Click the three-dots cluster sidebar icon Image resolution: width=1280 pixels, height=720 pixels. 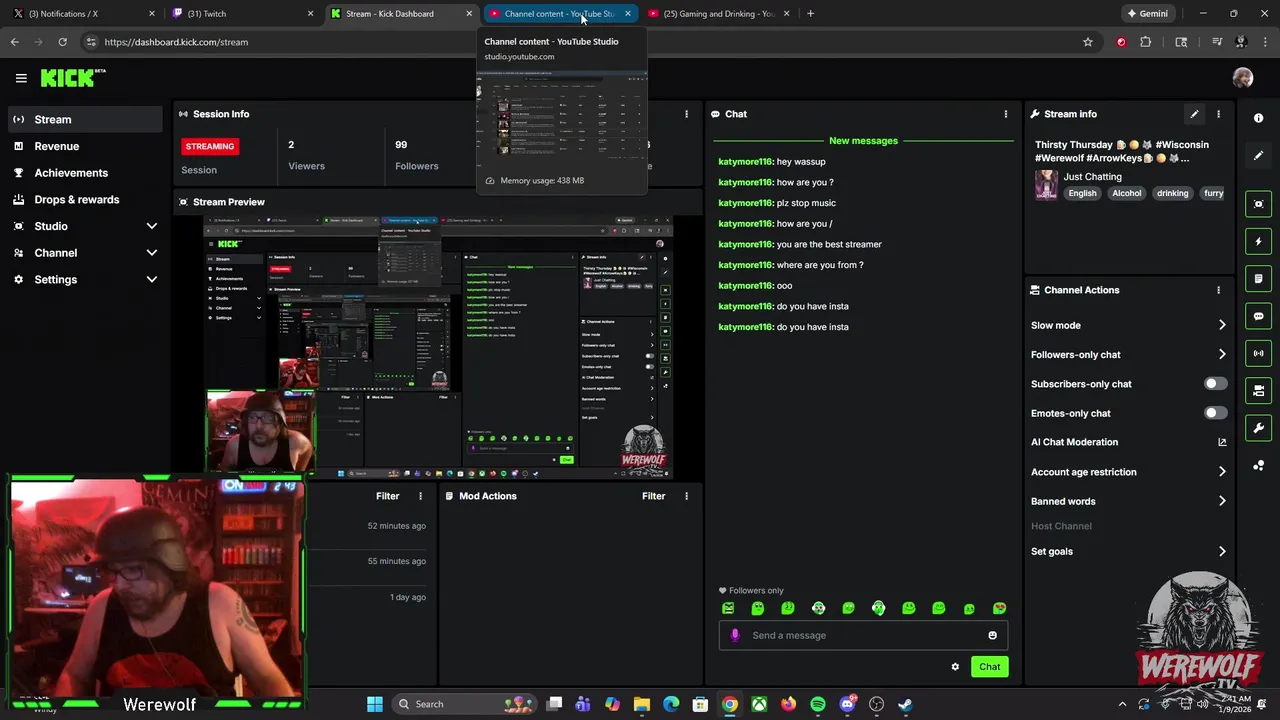[x=1259, y=465]
